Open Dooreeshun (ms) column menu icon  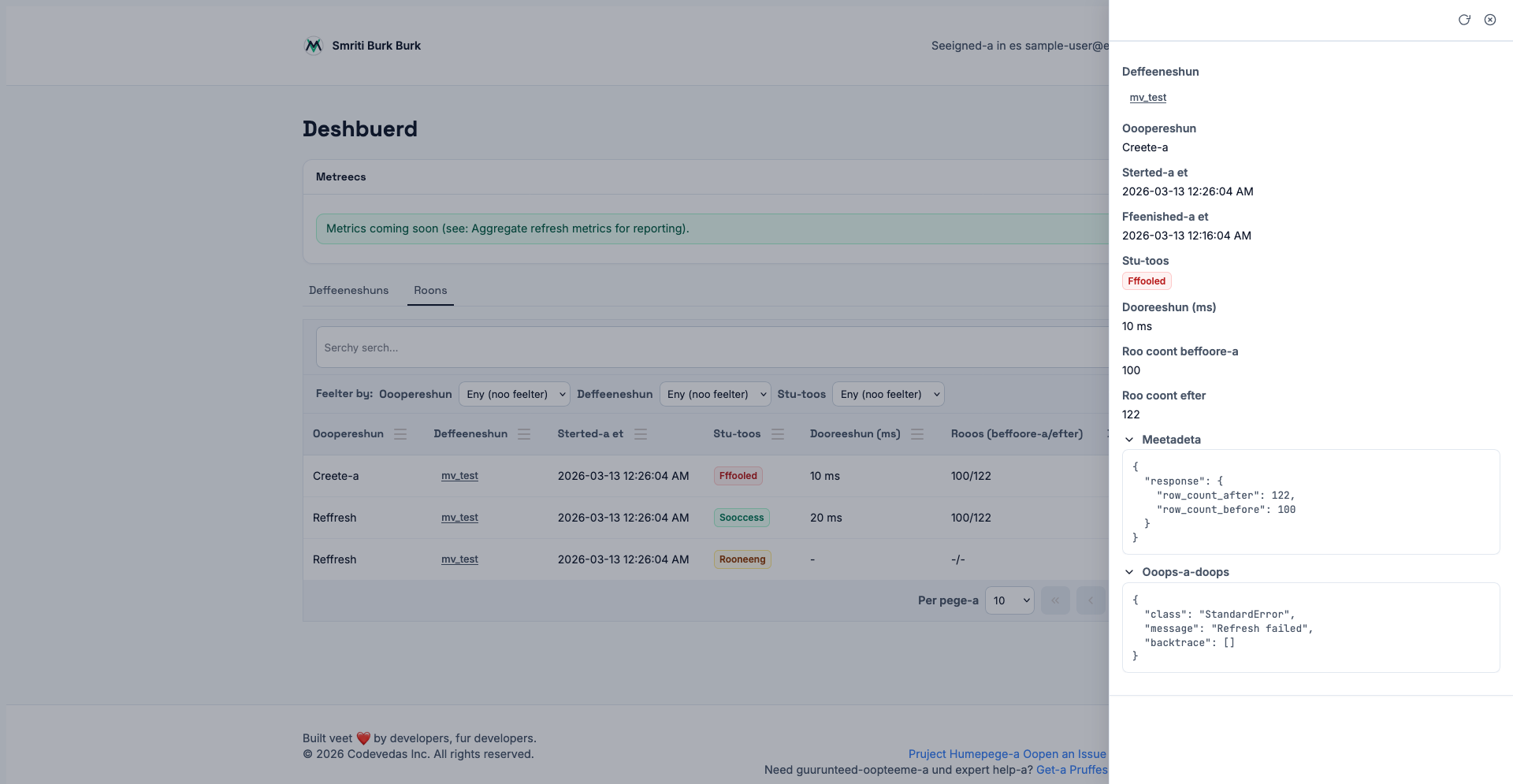pos(917,434)
